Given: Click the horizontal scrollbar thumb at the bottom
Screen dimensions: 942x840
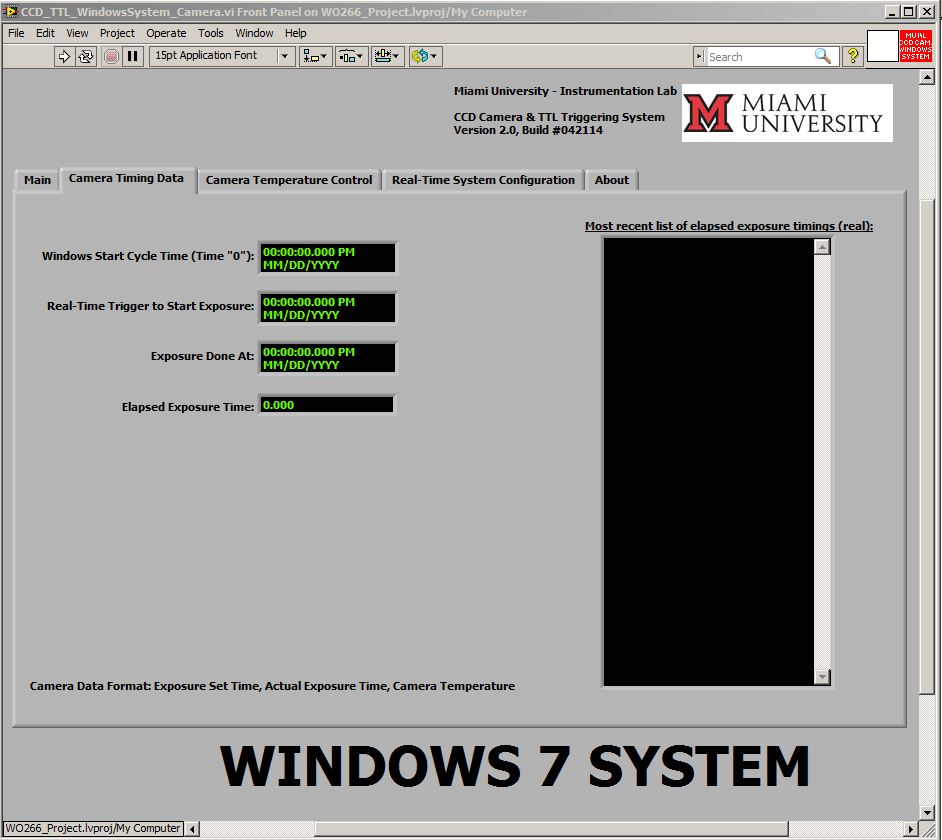Looking at the screenshot, I should 551,829.
